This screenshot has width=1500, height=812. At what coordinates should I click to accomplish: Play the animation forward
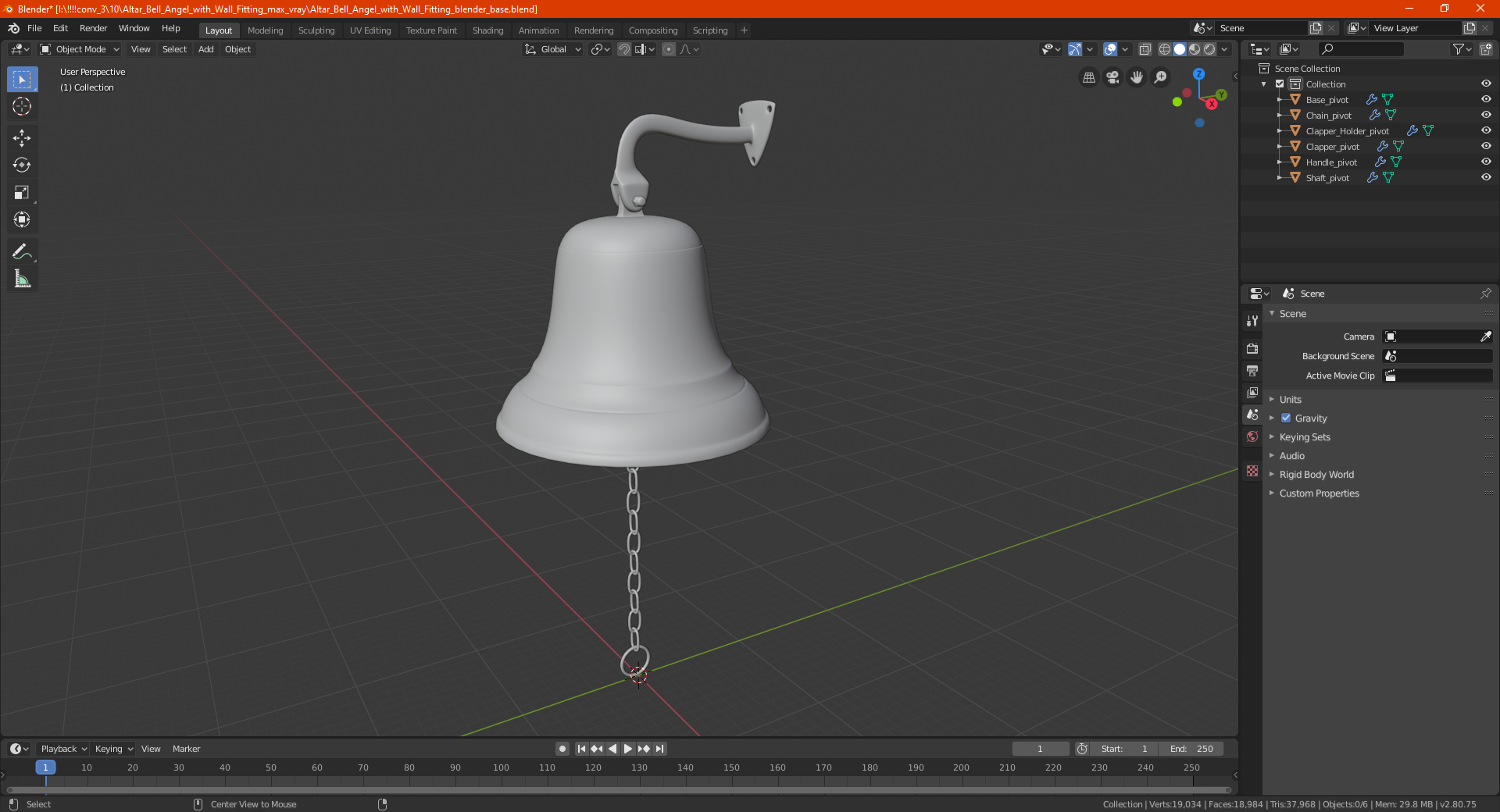[x=627, y=749]
